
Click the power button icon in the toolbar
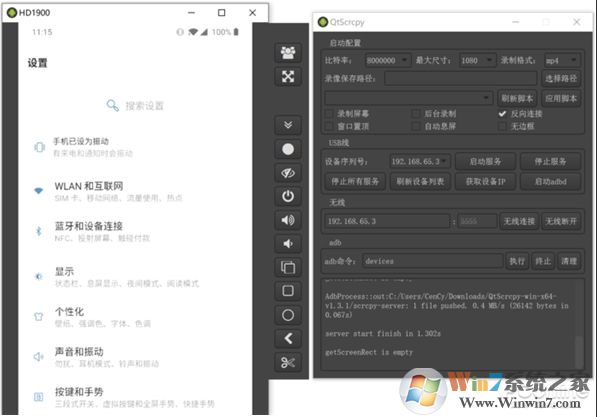(x=288, y=197)
